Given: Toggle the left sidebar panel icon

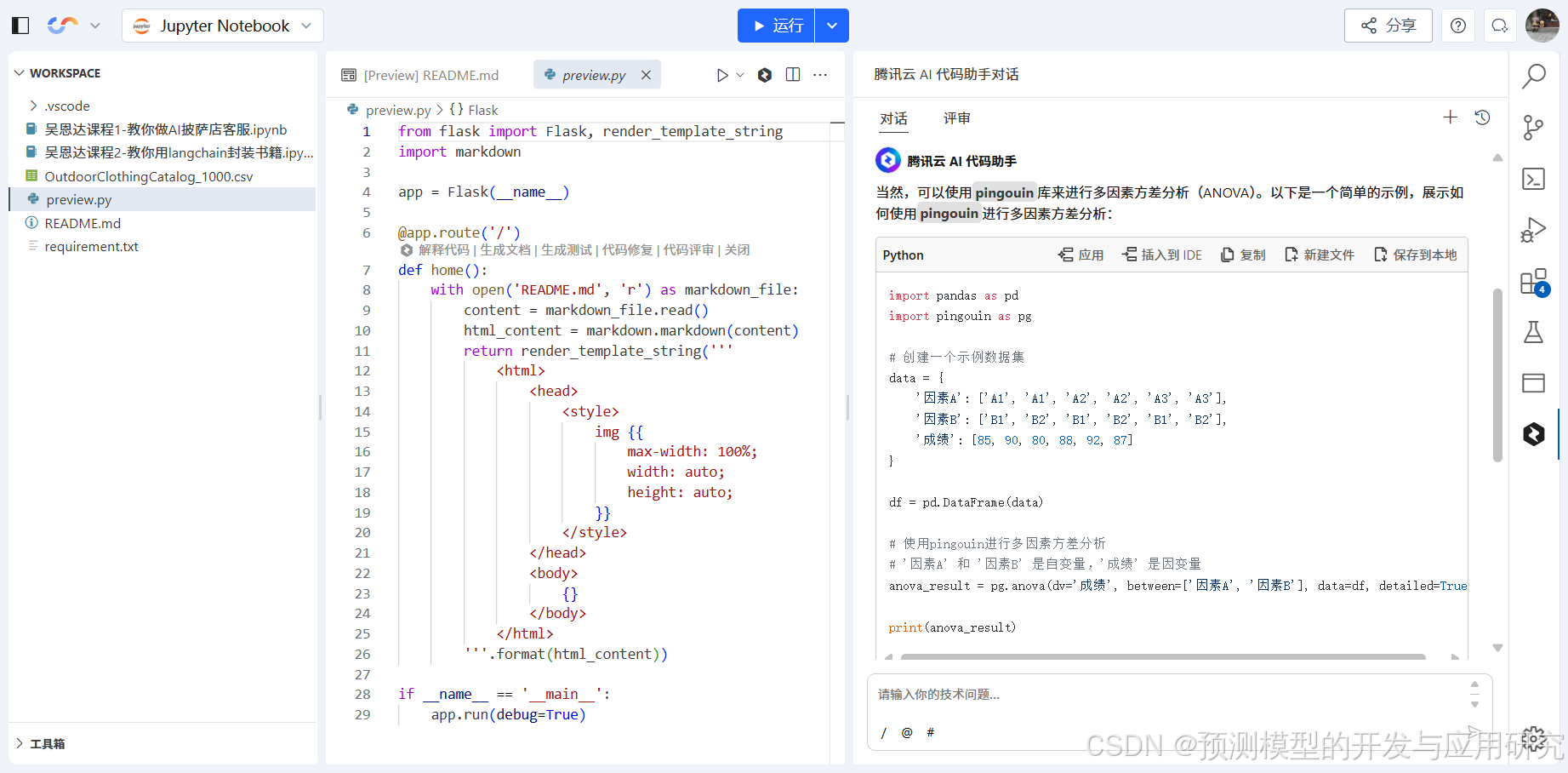Looking at the screenshot, I should point(20,26).
